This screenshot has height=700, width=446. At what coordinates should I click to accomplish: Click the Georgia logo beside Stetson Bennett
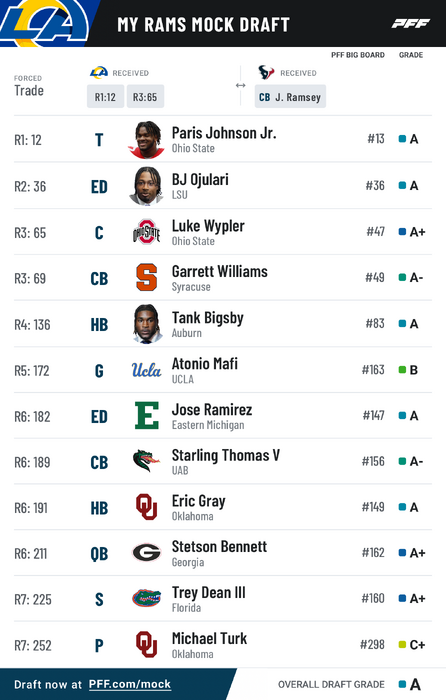click(x=146, y=553)
